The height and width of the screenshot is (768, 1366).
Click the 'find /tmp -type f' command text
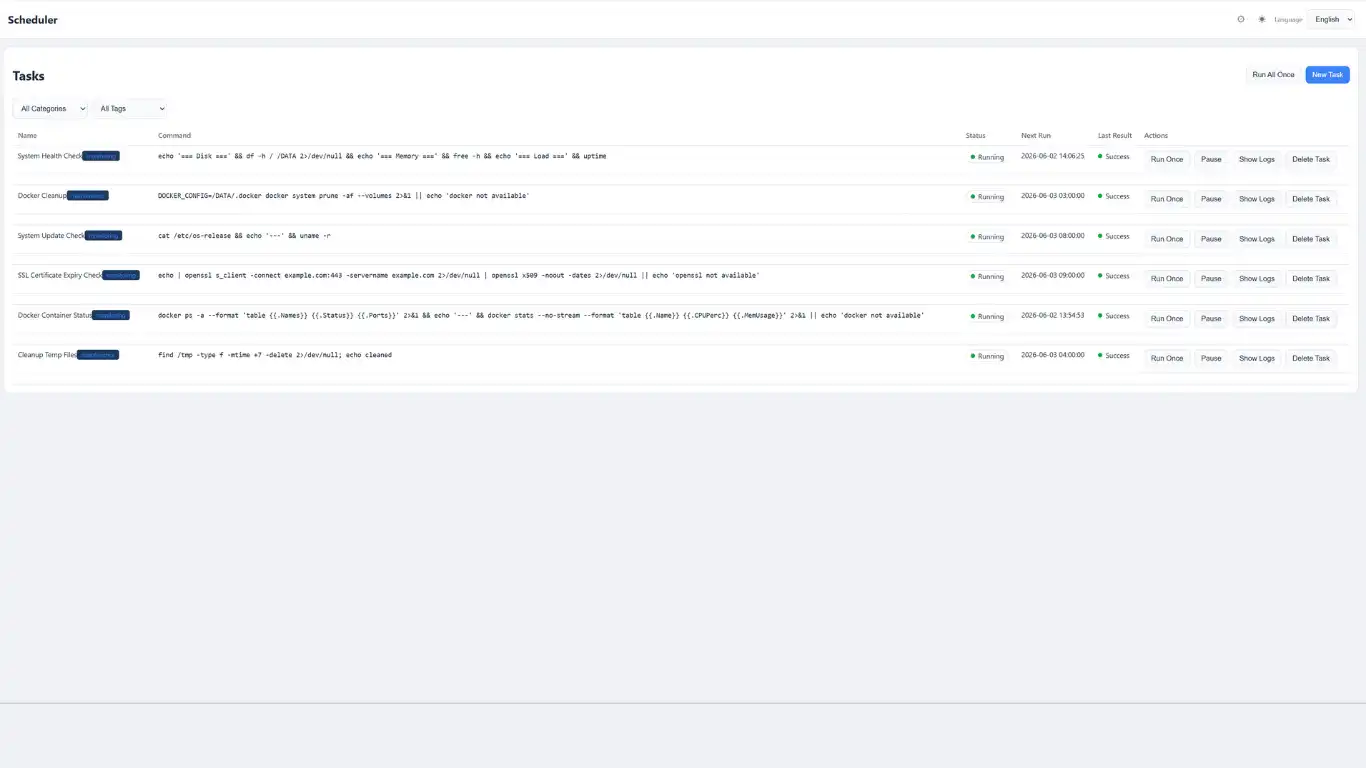275,355
